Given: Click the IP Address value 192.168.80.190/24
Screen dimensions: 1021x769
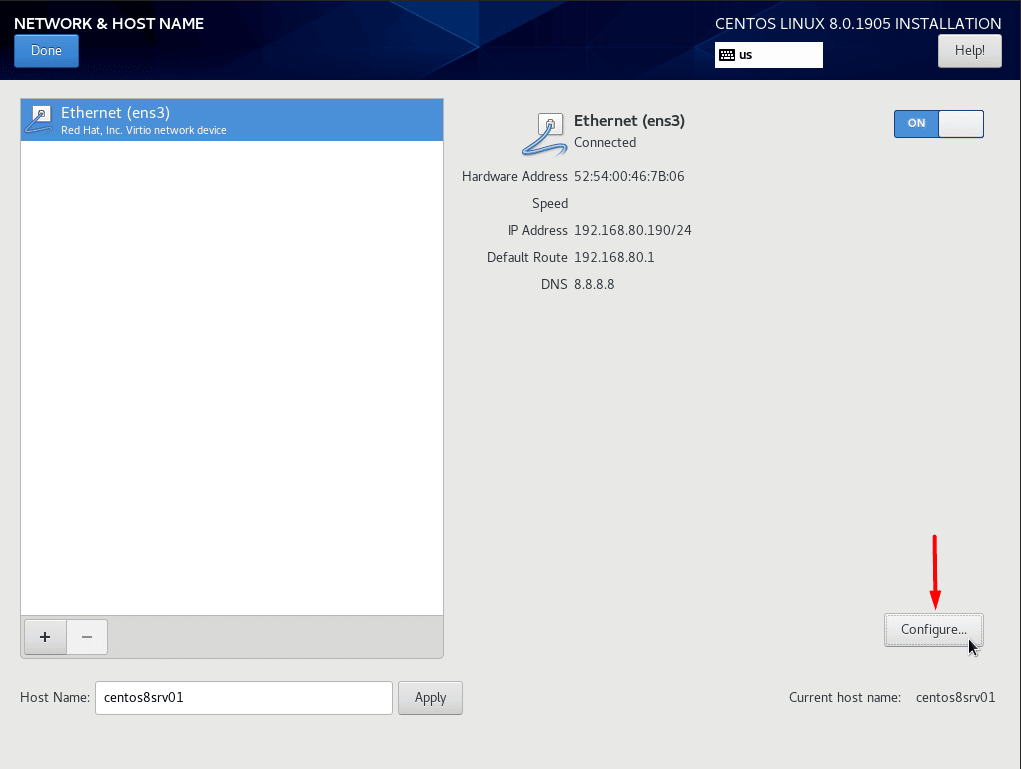Looking at the screenshot, I should point(632,231).
